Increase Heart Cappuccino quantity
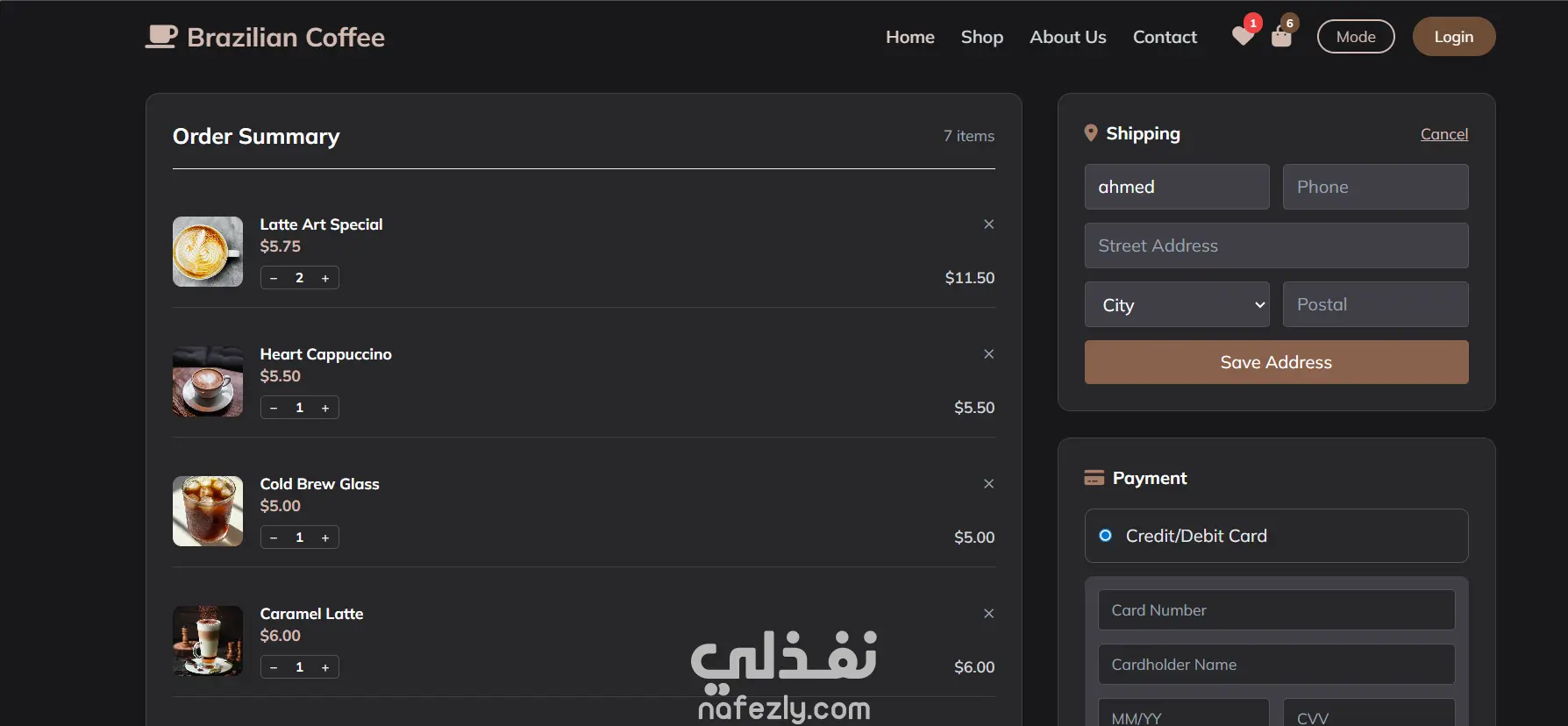The image size is (1568, 726). pyautogui.click(x=325, y=408)
